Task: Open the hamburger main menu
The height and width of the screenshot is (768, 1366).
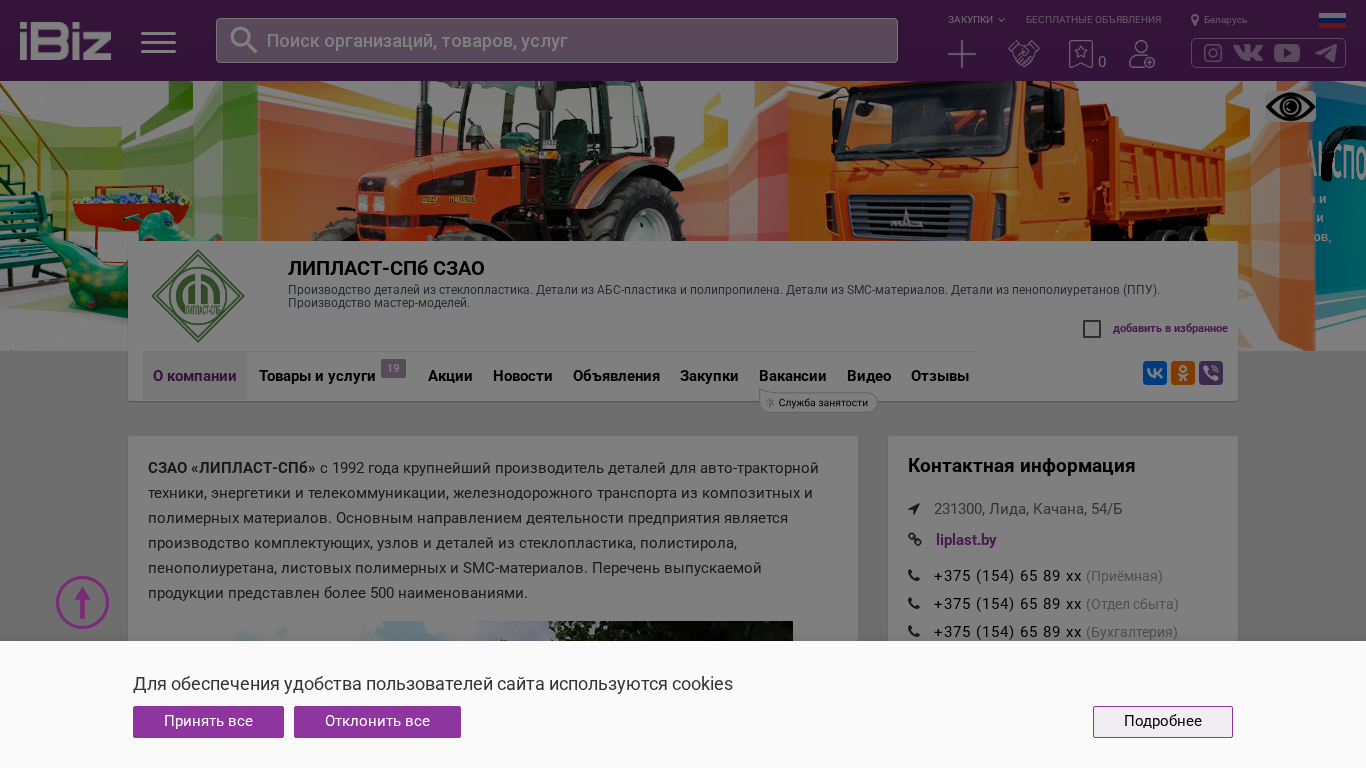Action: pos(158,42)
